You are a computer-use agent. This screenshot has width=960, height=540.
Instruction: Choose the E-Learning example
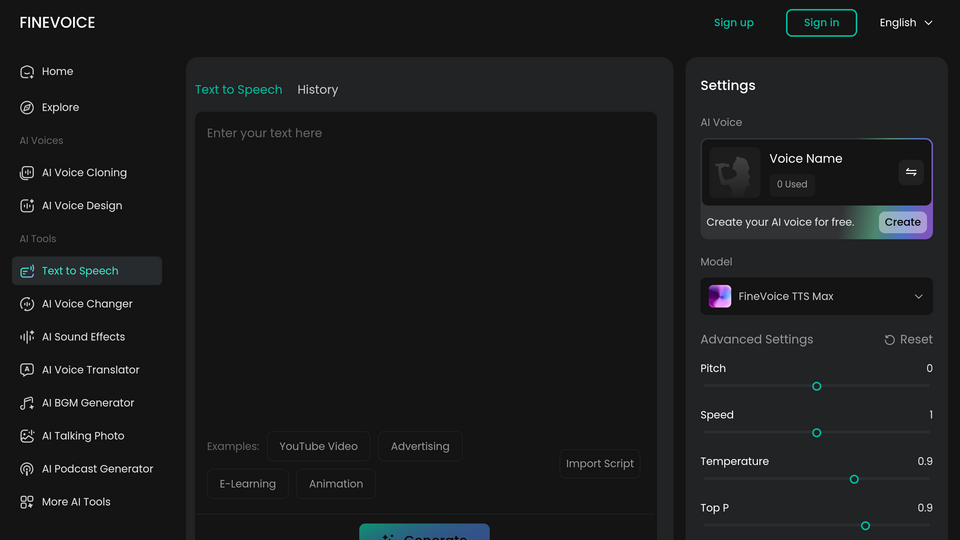(247, 484)
